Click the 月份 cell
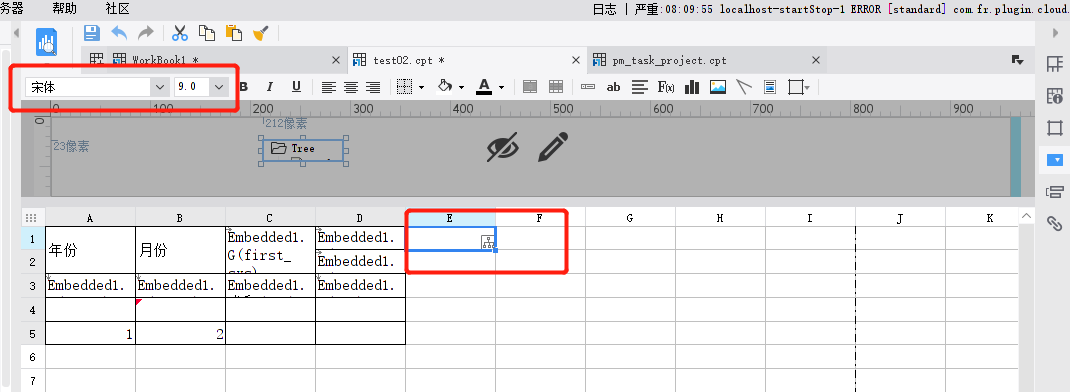 coord(180,250)
